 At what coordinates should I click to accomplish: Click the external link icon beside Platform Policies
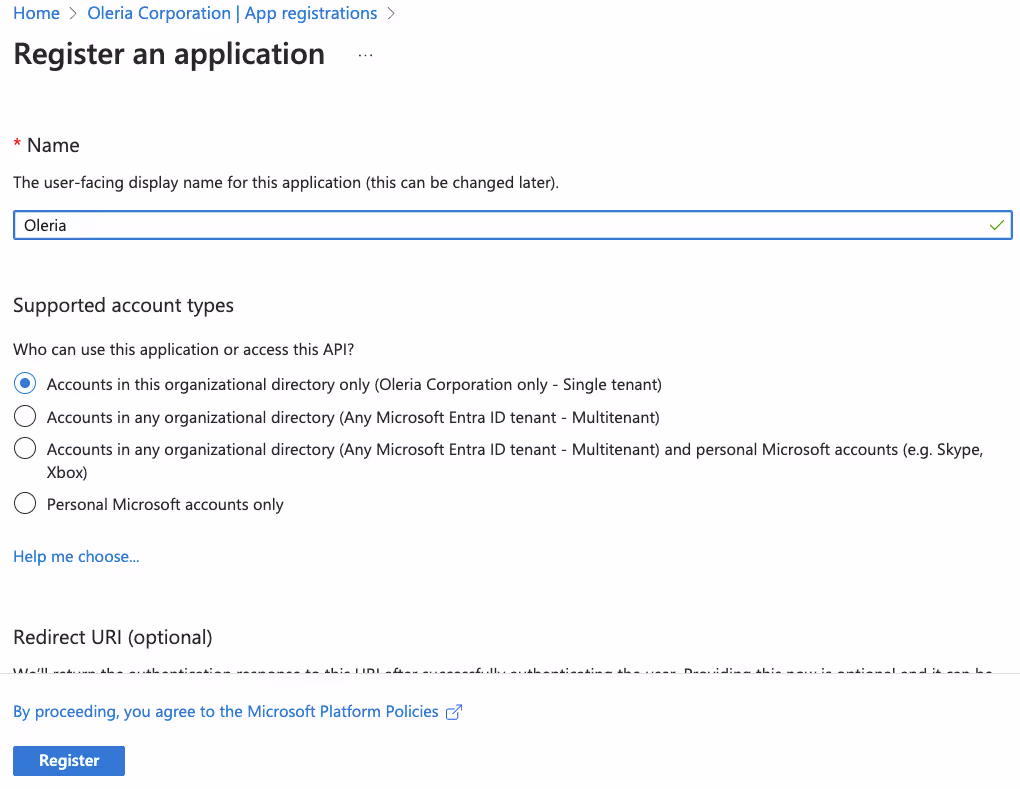(454, 712)
